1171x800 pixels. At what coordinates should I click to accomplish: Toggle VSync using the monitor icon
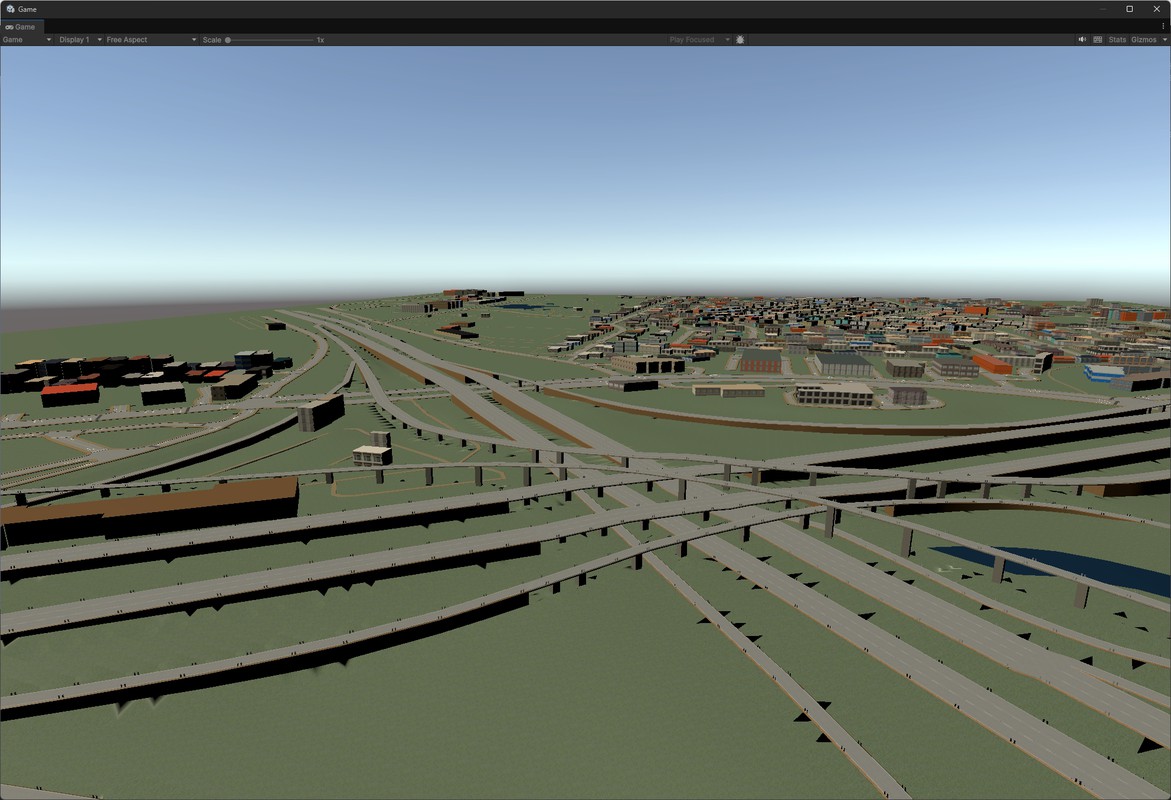click(1096, 39)
